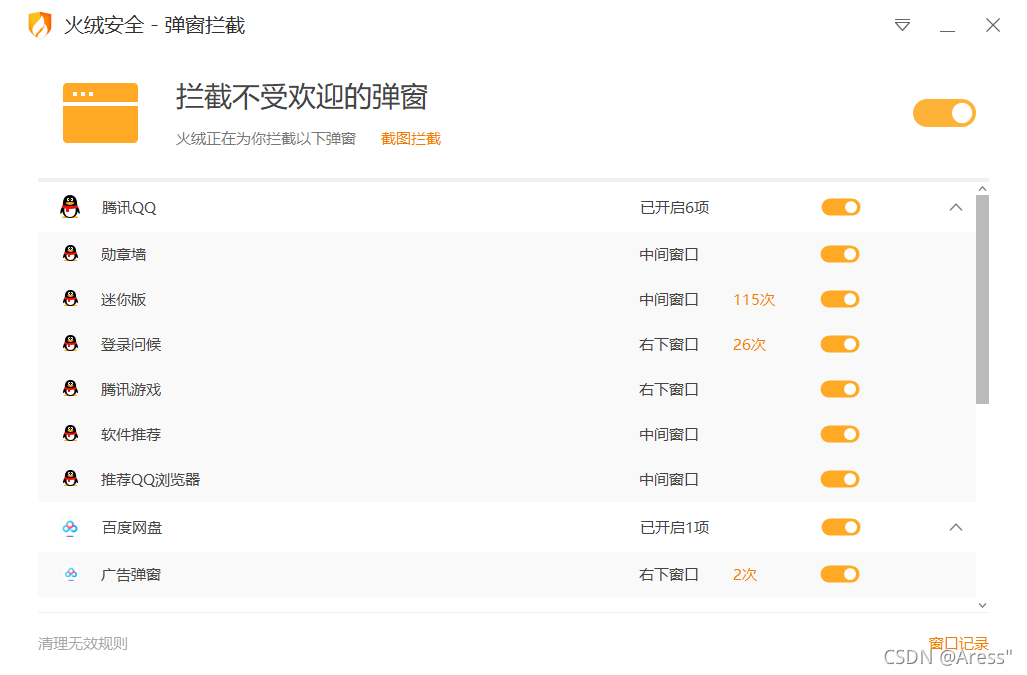Select the 广告弹窗 row label
Image resolution: width=1027 pixels, height=675 pixels.
click(x=131, y=574)
